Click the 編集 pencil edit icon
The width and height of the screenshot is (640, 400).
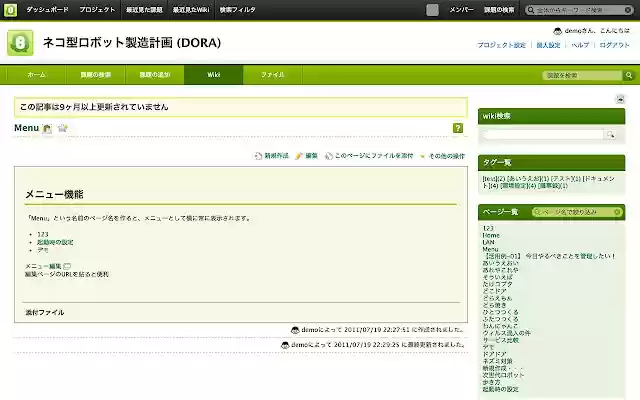coord(299,156)
